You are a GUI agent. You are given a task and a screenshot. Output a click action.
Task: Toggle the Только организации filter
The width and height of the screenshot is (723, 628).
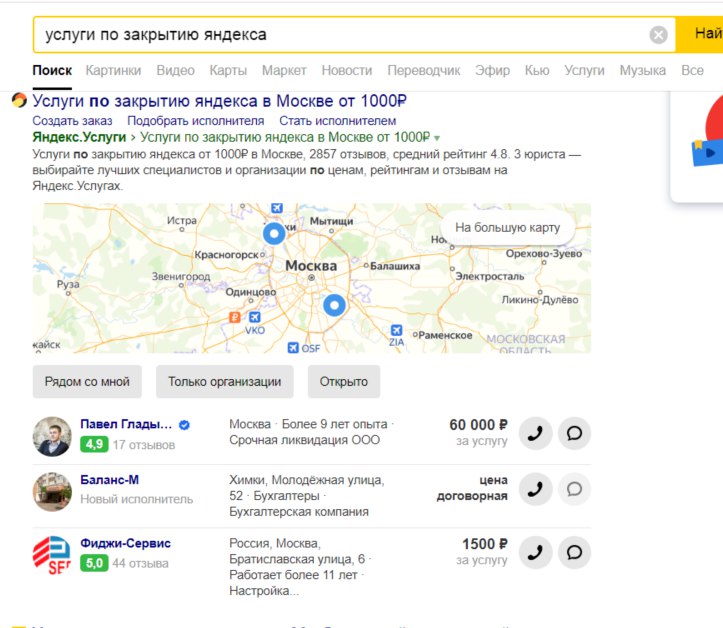tap(225, 382)
